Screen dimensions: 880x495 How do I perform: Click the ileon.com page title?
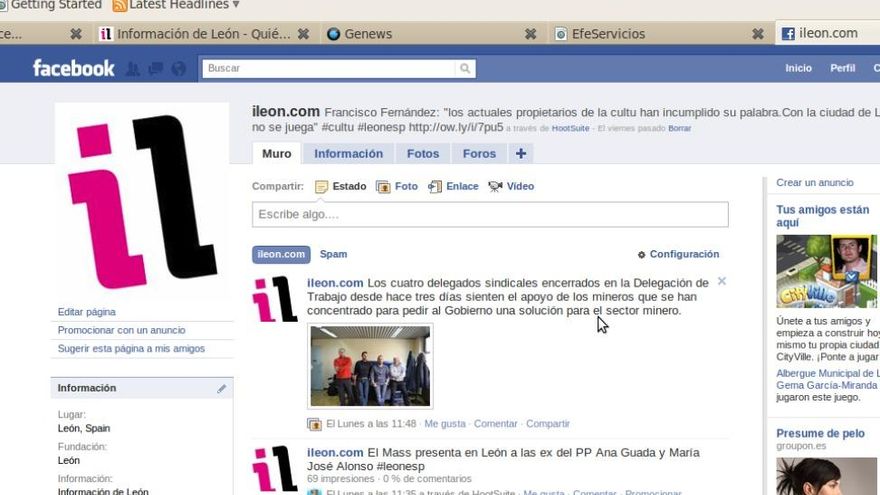pos(286,112)
